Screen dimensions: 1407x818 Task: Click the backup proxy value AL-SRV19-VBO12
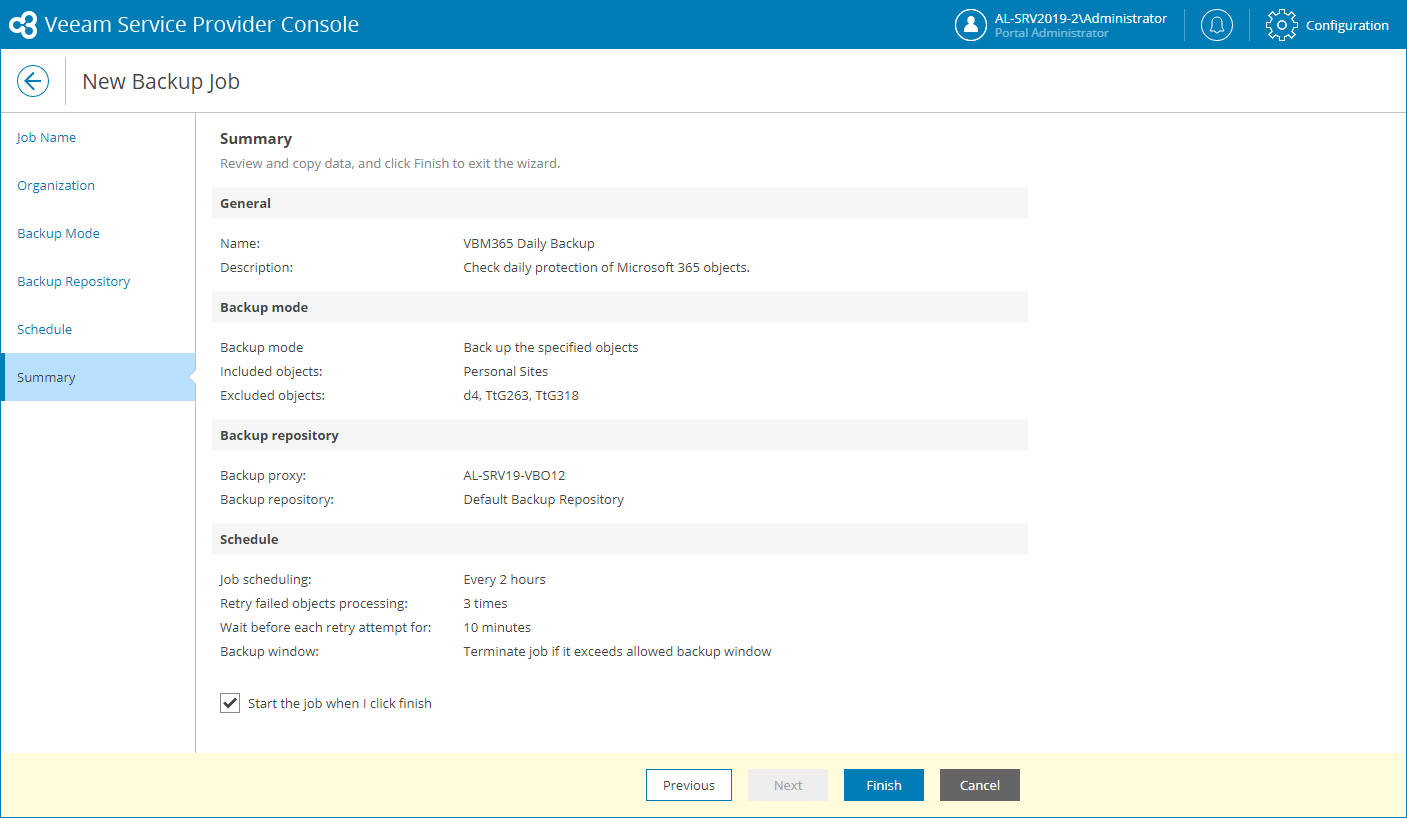pyautogui.click(x=514, y=475)
